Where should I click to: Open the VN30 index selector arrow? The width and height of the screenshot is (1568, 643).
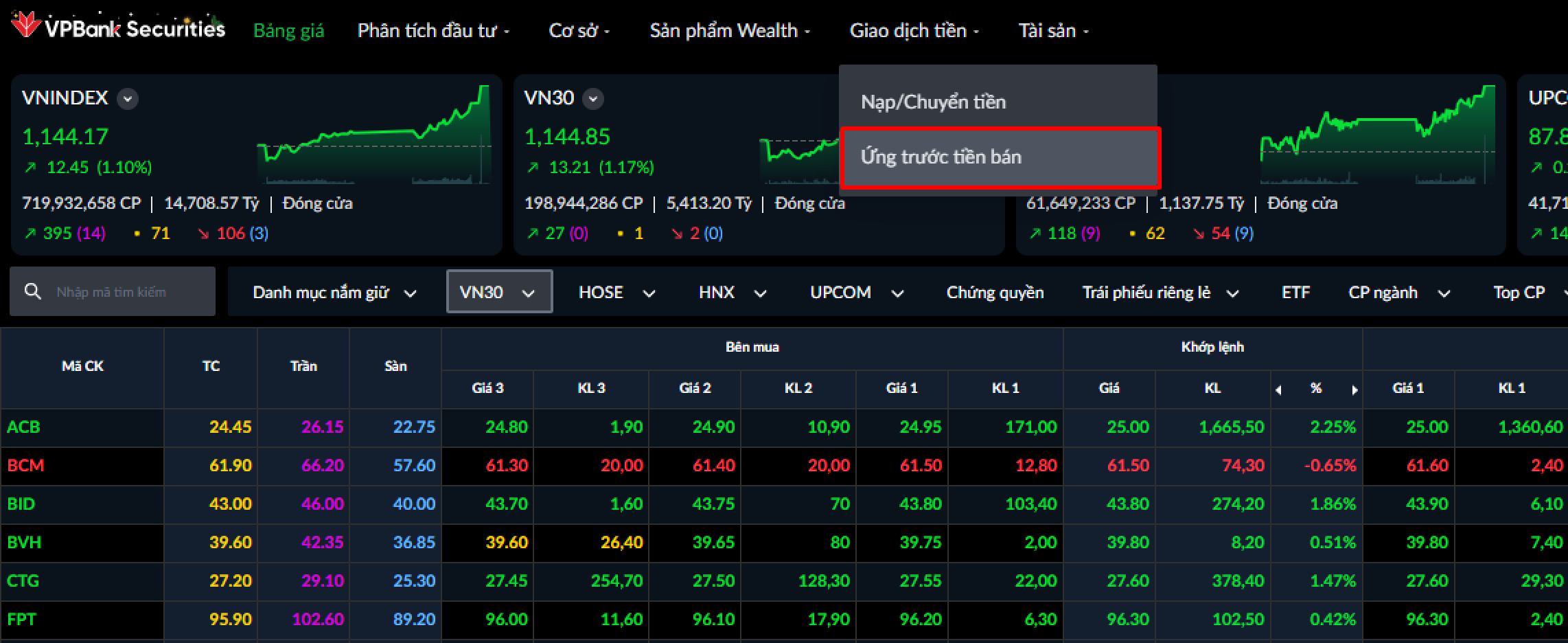[593, 99]
